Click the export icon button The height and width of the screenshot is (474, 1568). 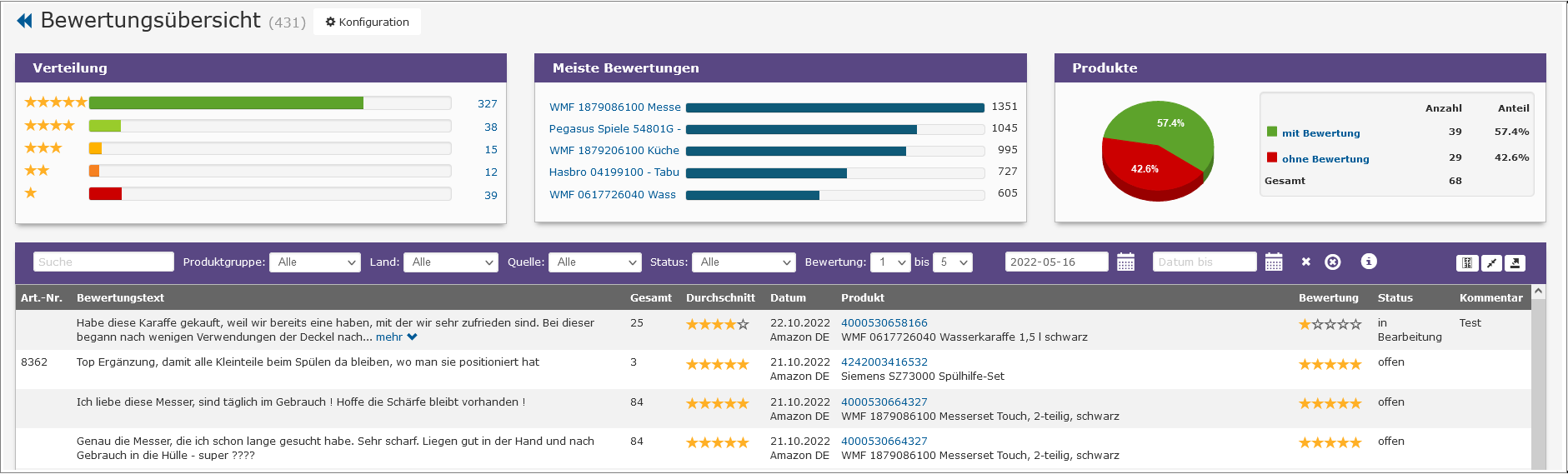[1515, 263]
